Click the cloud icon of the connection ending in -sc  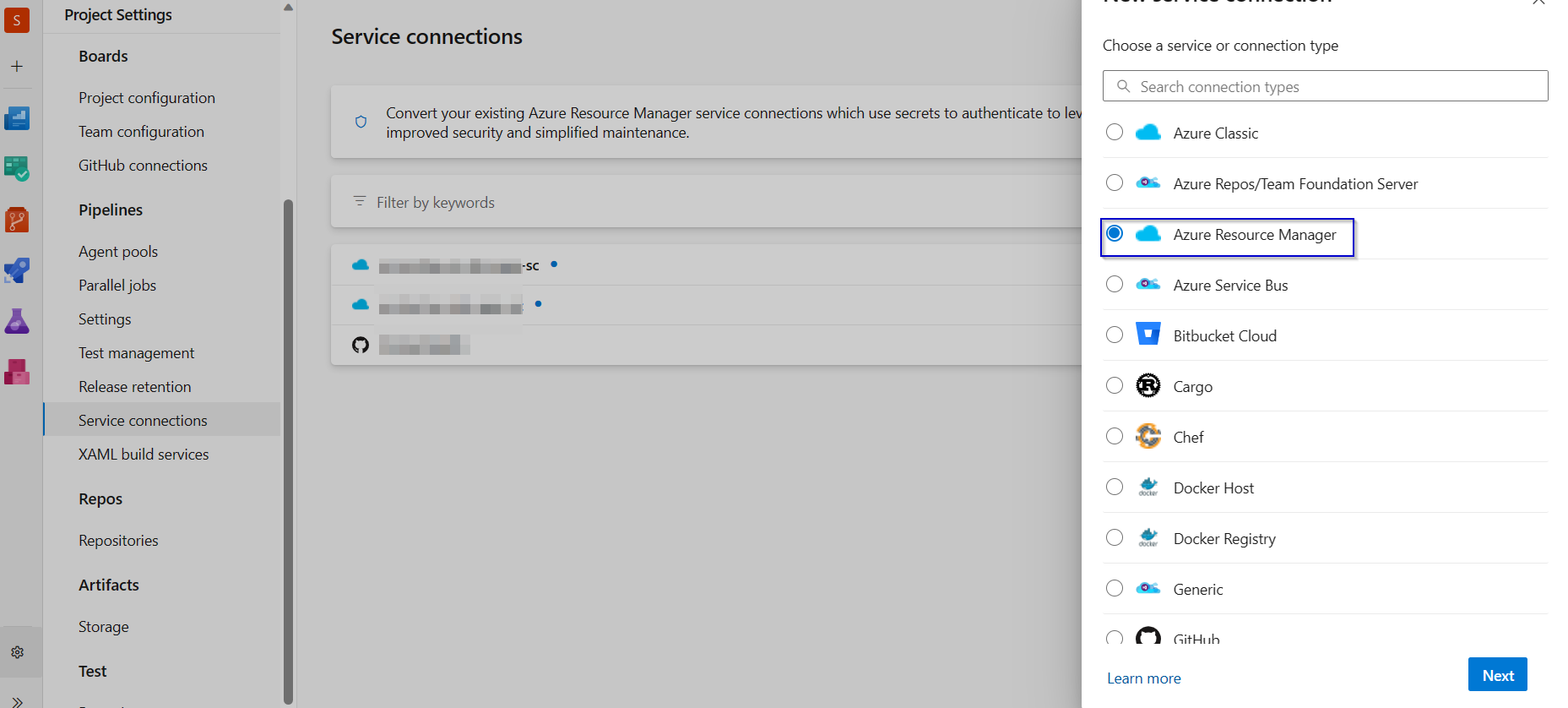361,265
